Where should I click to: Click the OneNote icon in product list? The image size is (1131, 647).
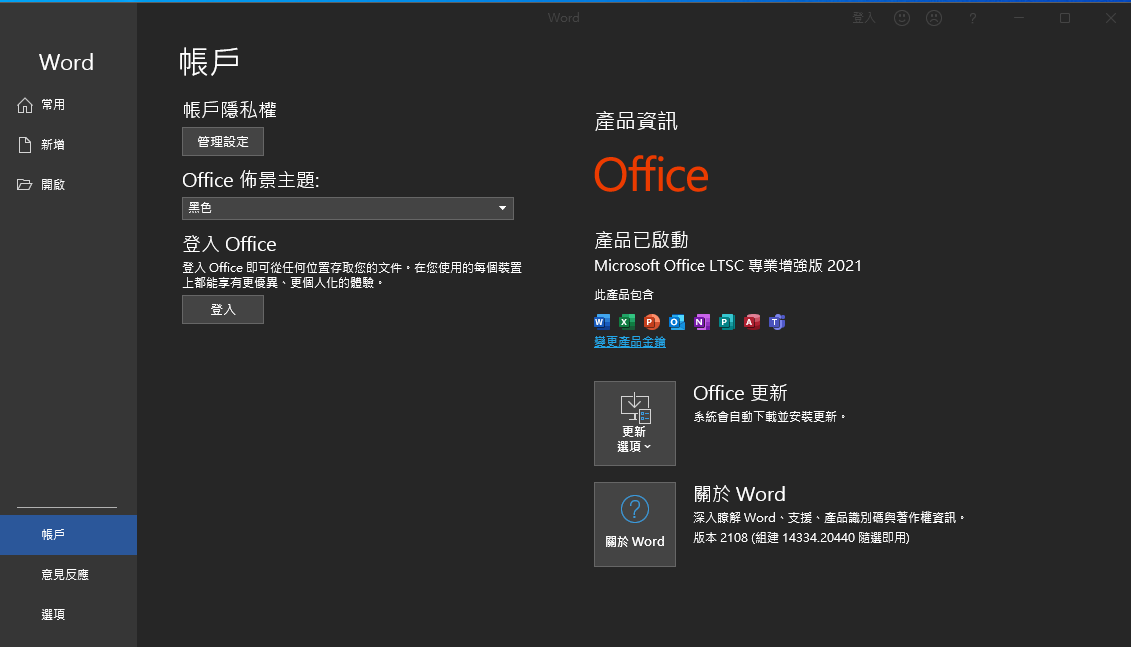click(x=702, y=322)
